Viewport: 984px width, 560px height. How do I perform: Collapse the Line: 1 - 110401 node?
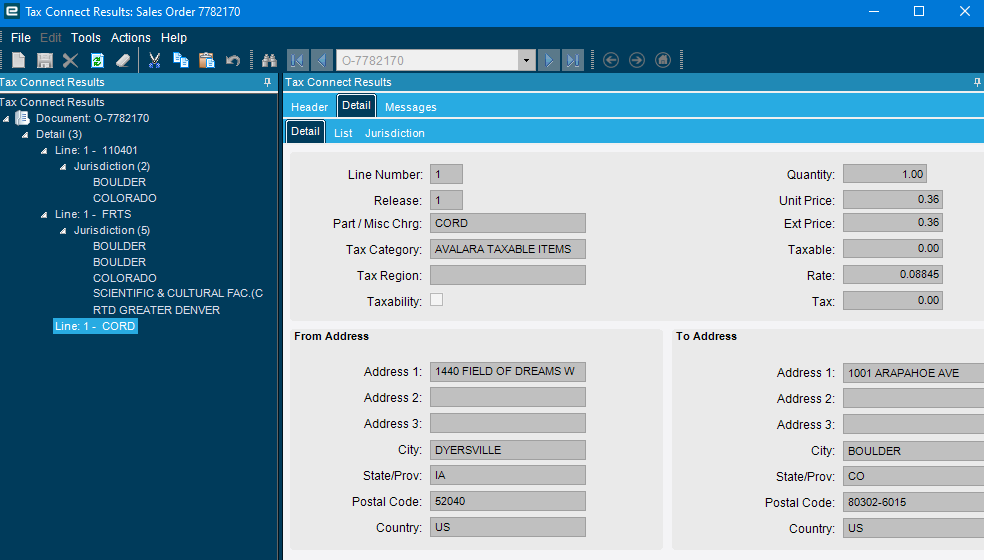point(44,151)
